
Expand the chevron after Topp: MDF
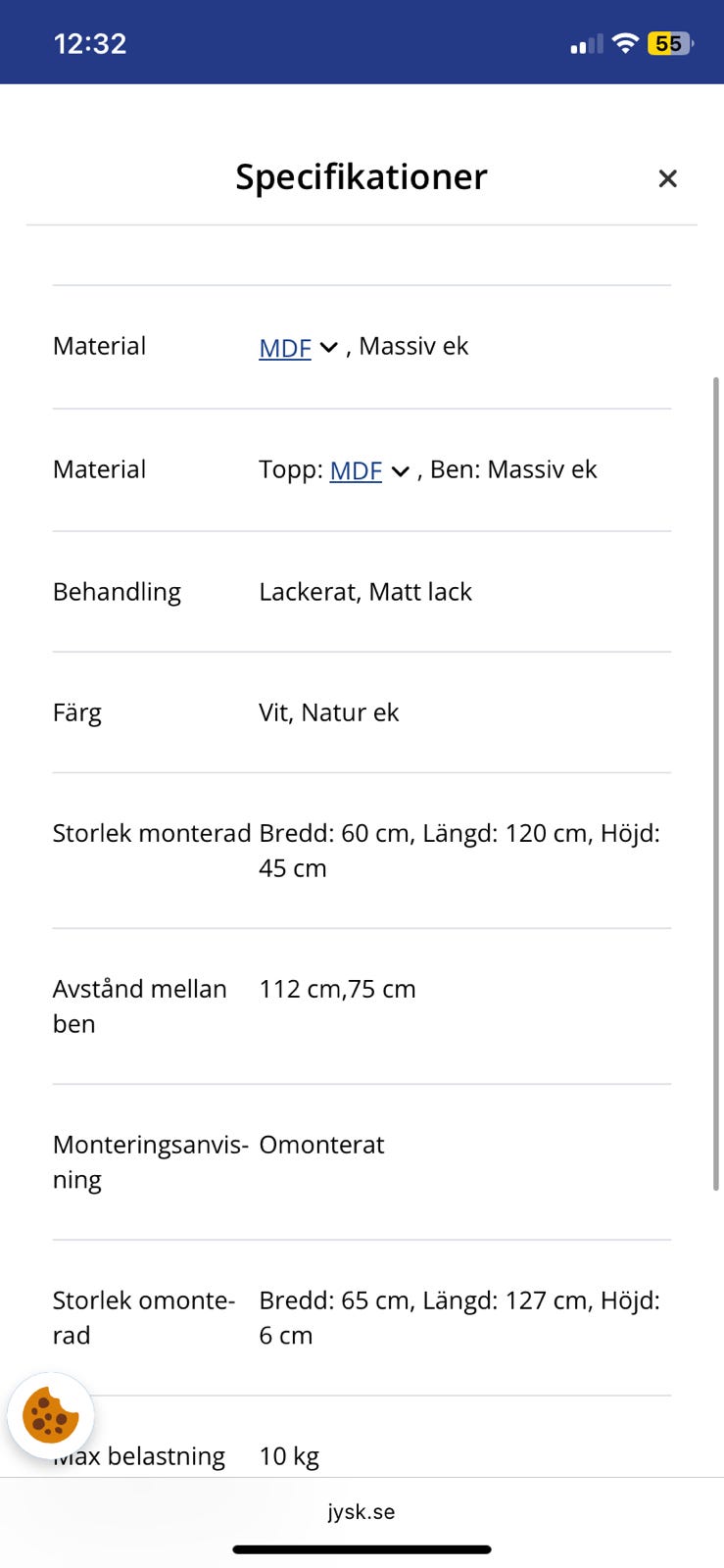pyautogui.click(x=400, y=471)
